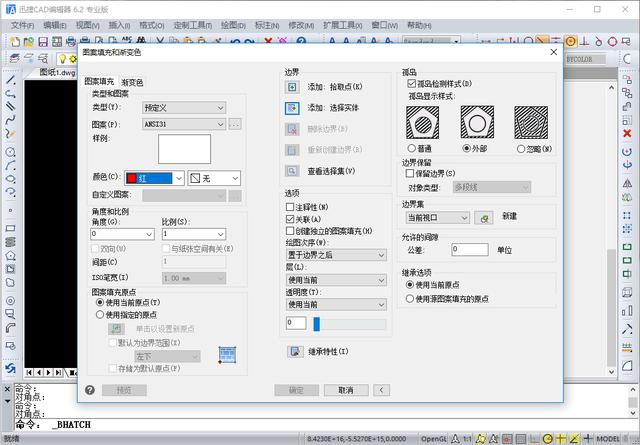This screenshot has height=445, width=640.
Task: Click the View Selections magnifier icon
Action: pos(292,171)
